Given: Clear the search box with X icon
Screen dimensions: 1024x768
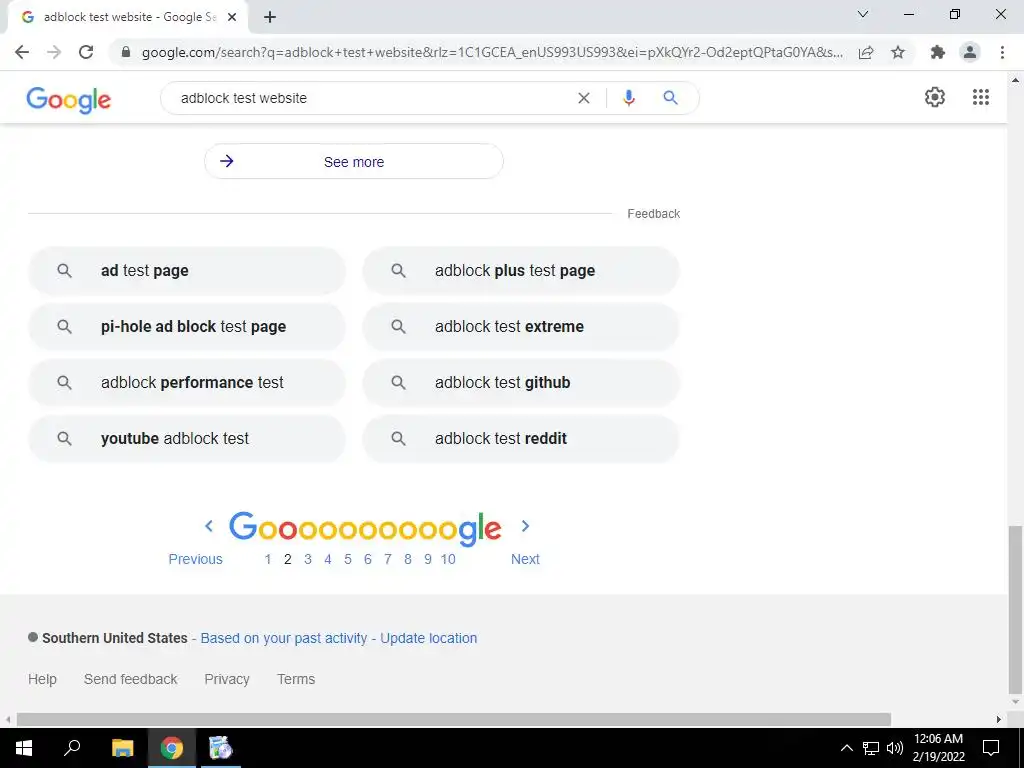Looking at the screenshot, I should coord(584,98).
